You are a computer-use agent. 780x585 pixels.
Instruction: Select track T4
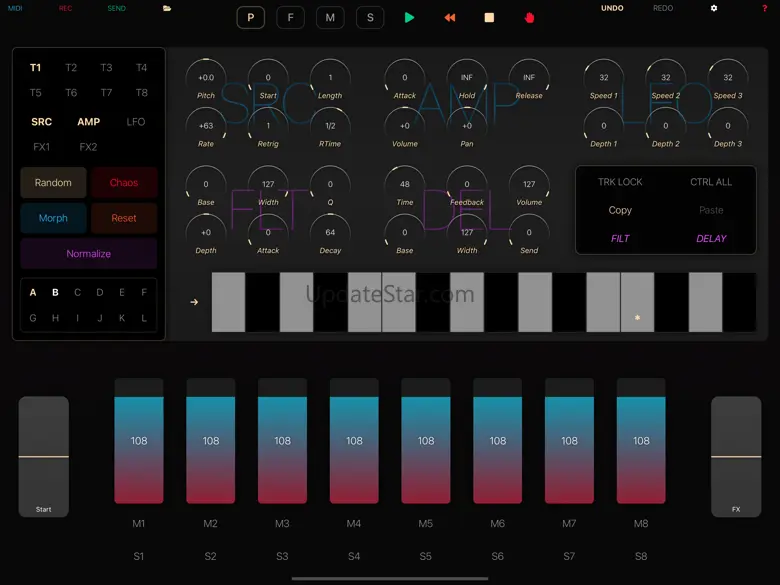(x=142, y=68)
